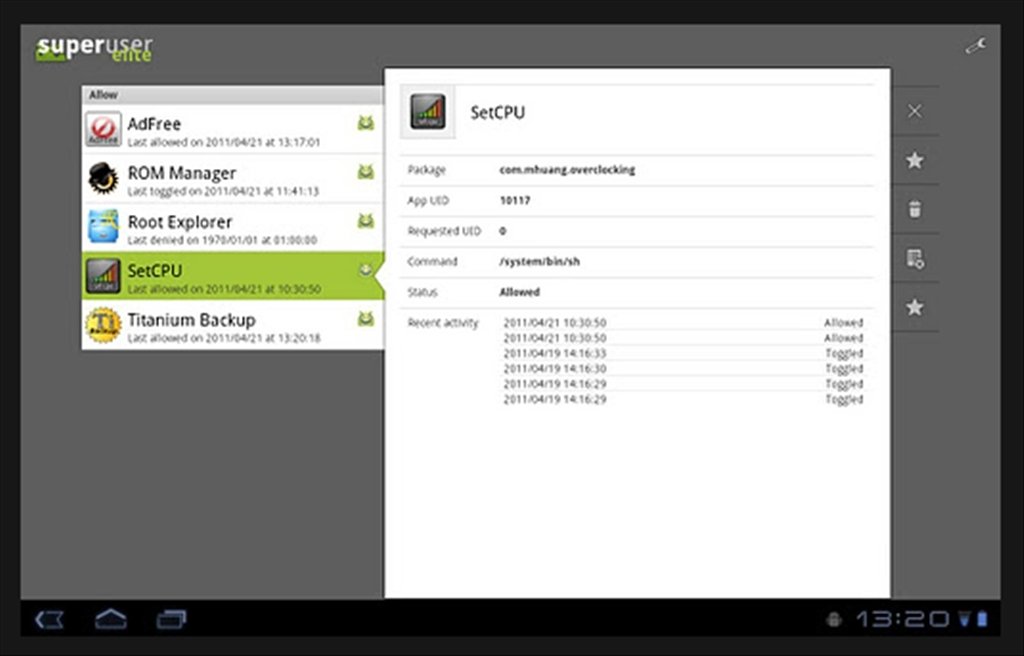Click the "Command" field label
The image size is (1024, 656).
(432, 261)
